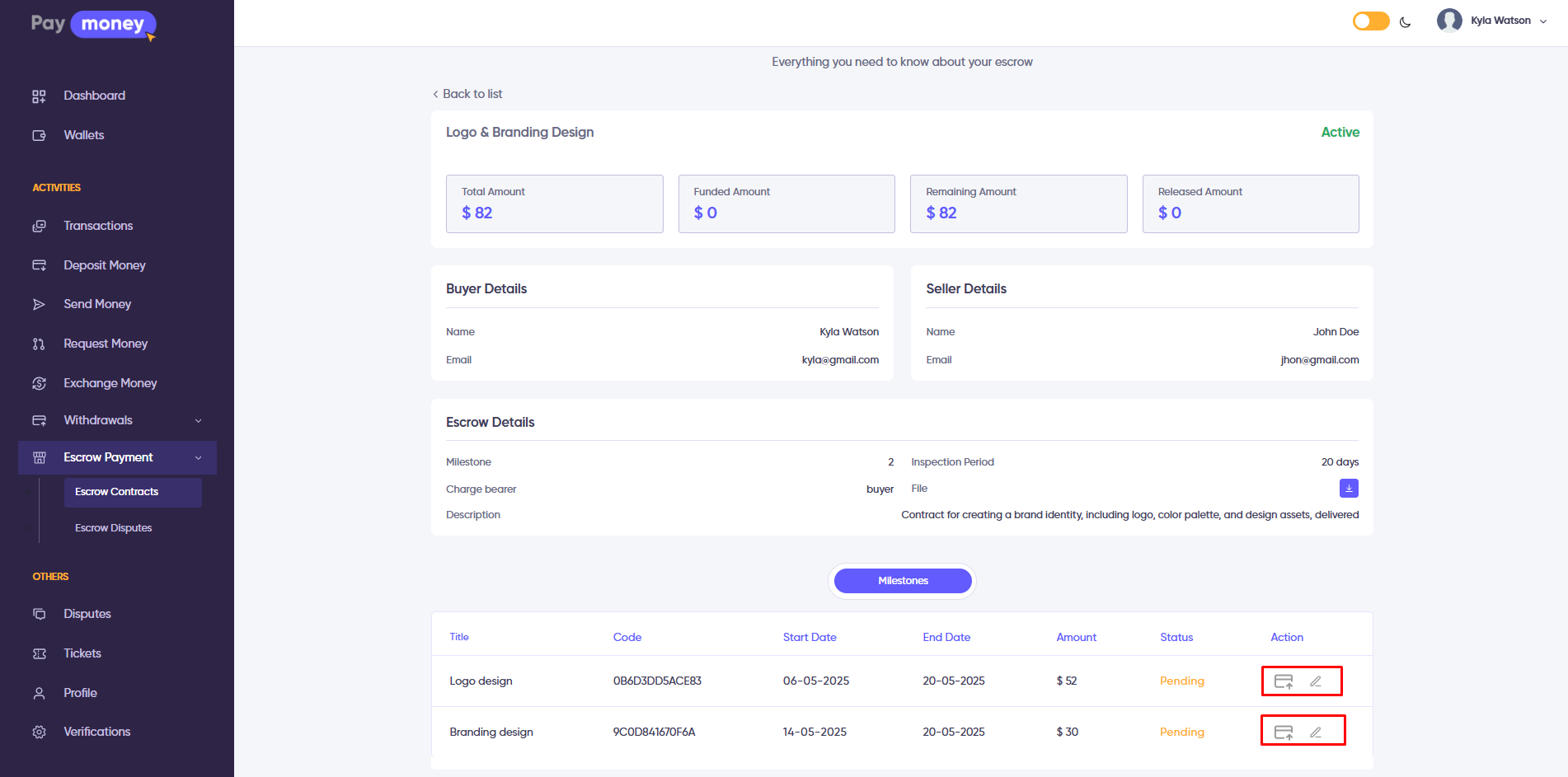This screenshot has height=777, width=1568.
Task: Click the Milestones tab button
Action: point(903,581)
